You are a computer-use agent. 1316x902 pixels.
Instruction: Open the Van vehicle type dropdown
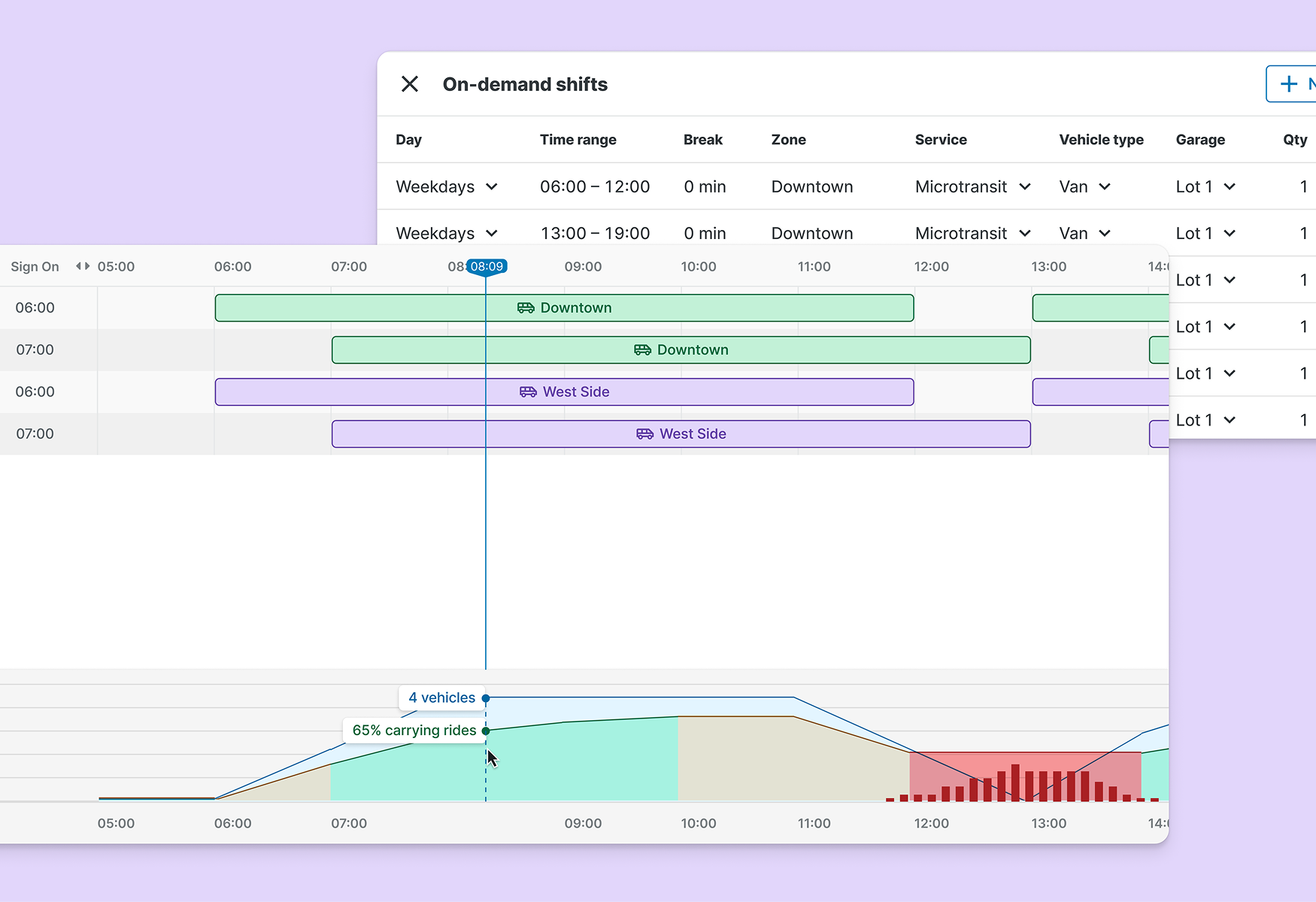[1105, 186]
